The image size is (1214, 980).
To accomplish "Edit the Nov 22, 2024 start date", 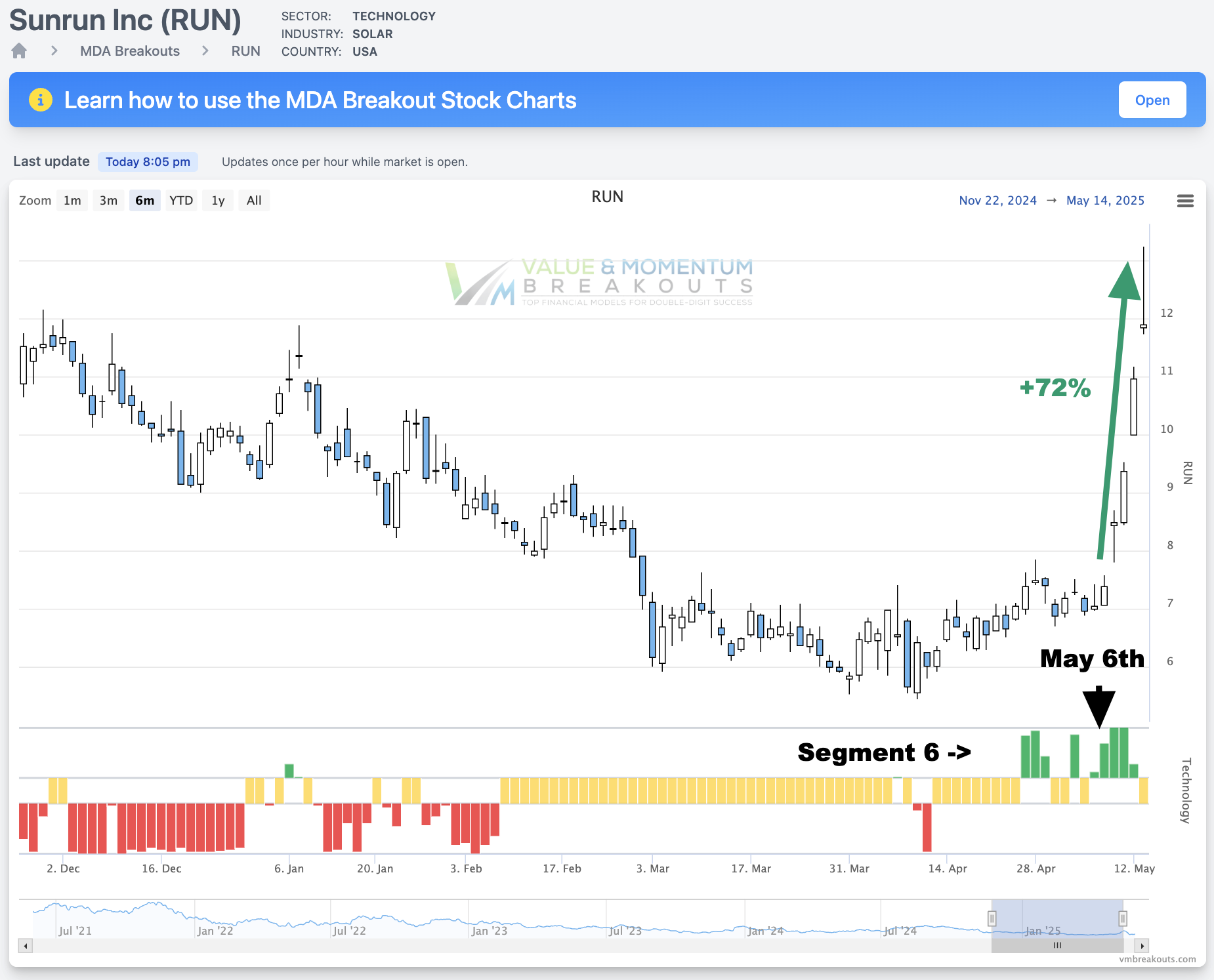I will pos(997,201).
